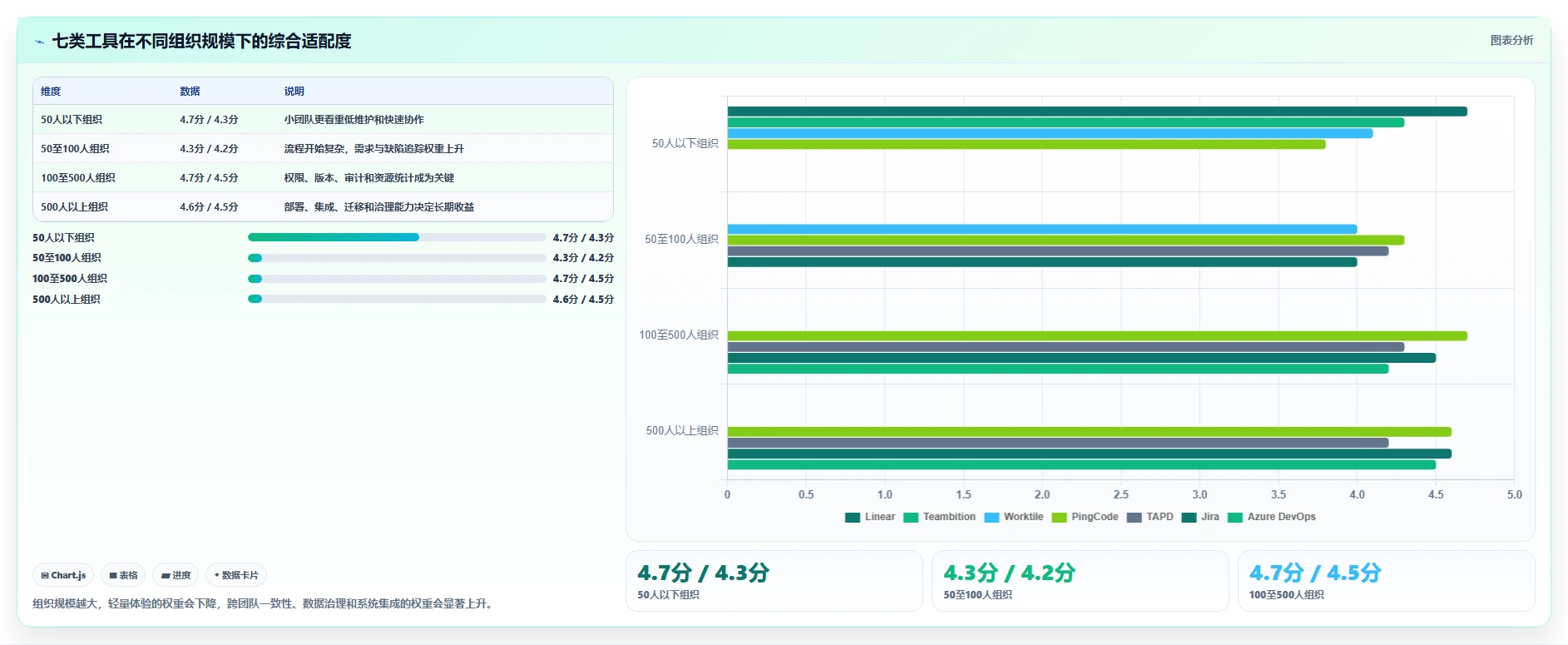Click the small icon before the card title
This screenshot has height=645, width=1568.
pos(39,42)
